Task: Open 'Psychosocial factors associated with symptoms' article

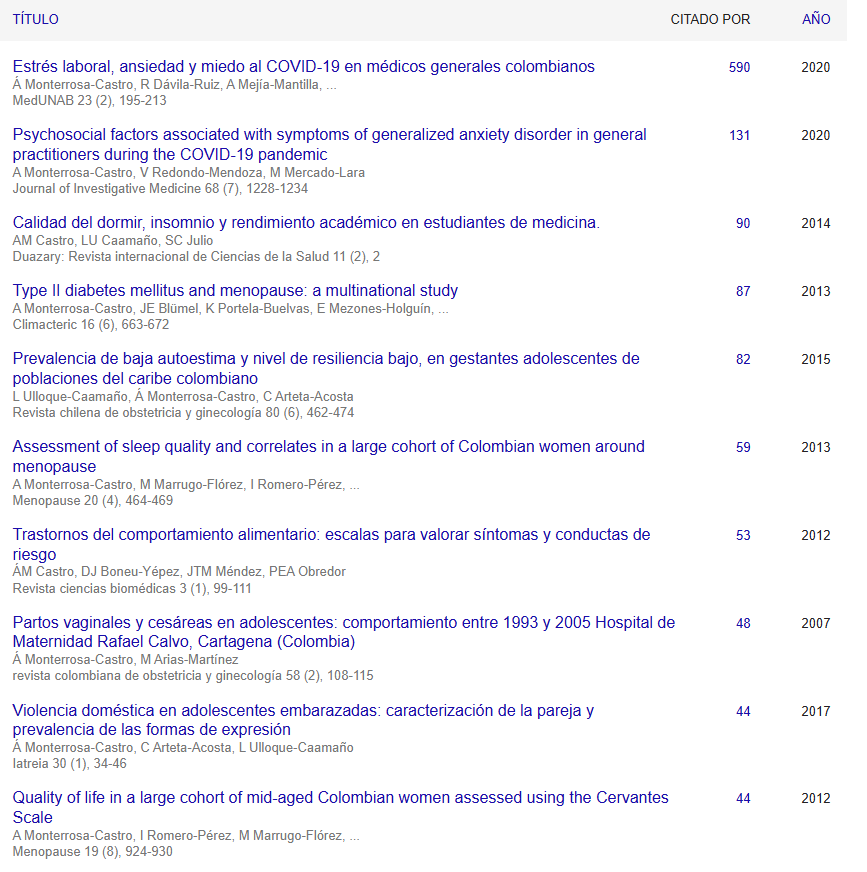Action: tap(329, 135)
